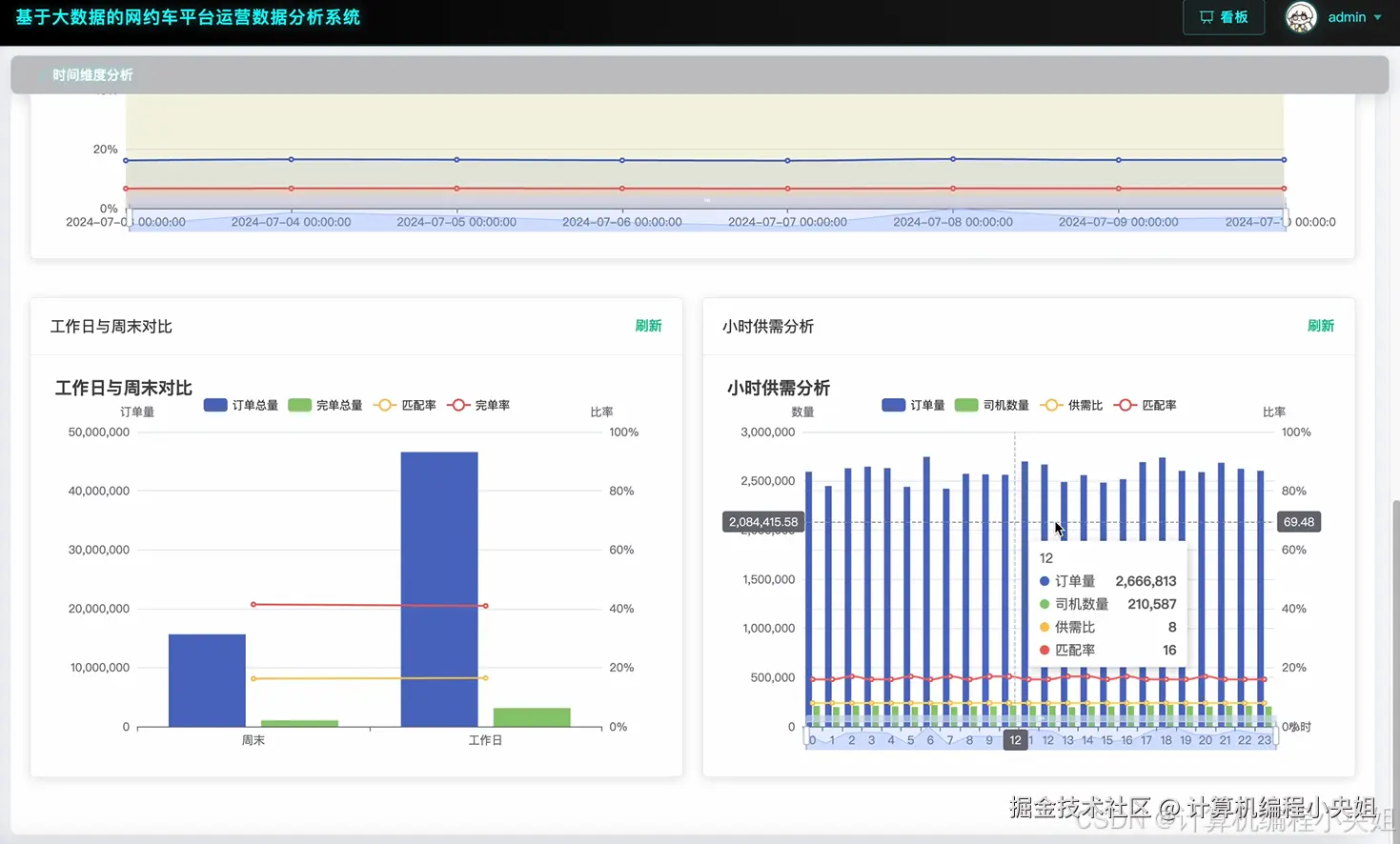Toggle 订单总量 legend in weekday chart
The width and height of the screenshot is (1400, 844).
[241, 405]
